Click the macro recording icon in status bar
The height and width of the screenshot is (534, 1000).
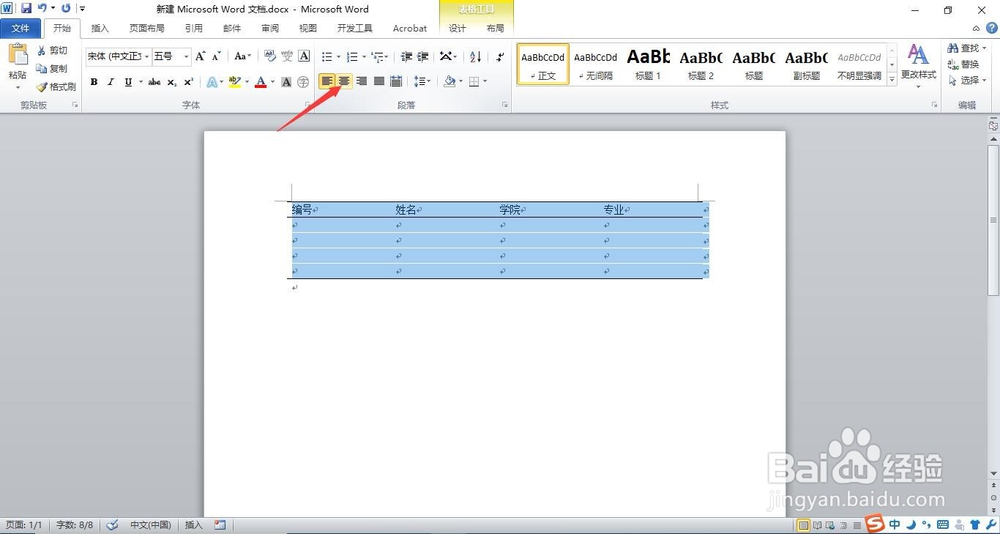click(220, 525)
